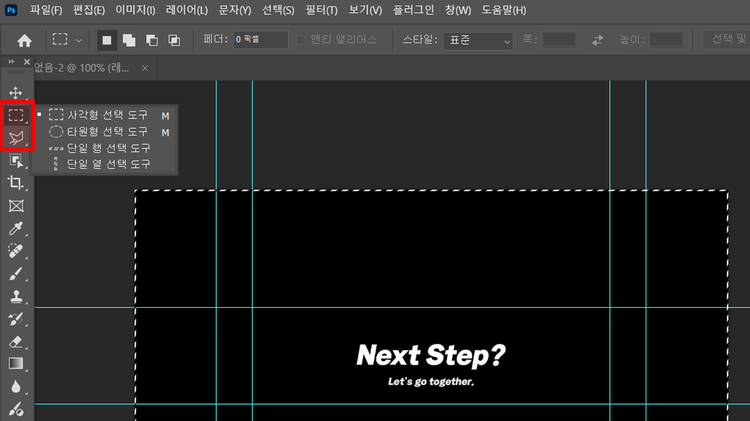Click the 선택 및 마스크 button
The width and height of the screenshot is (750, 421).
pos(727,39)
